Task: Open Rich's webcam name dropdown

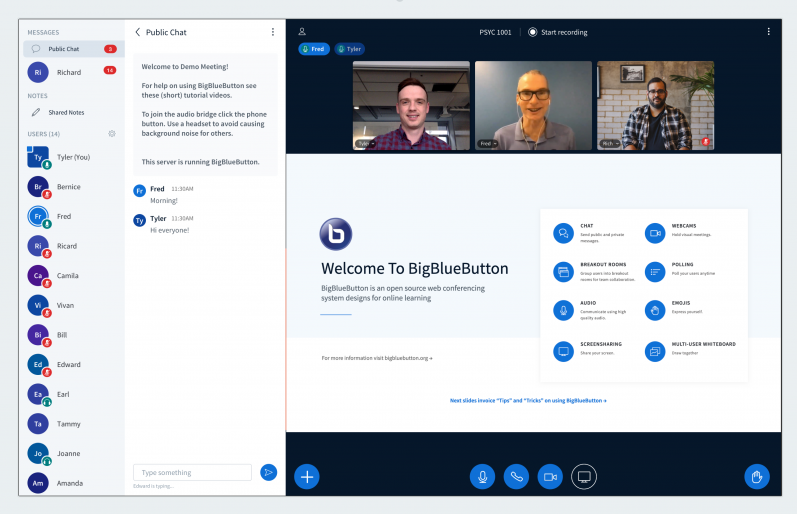Action: (x=610, y=144)
